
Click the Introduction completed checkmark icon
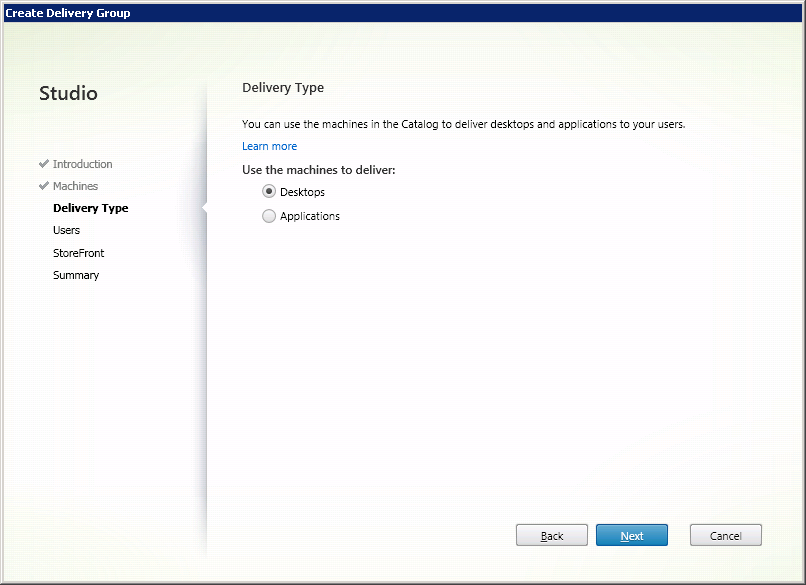click(44, 163)
